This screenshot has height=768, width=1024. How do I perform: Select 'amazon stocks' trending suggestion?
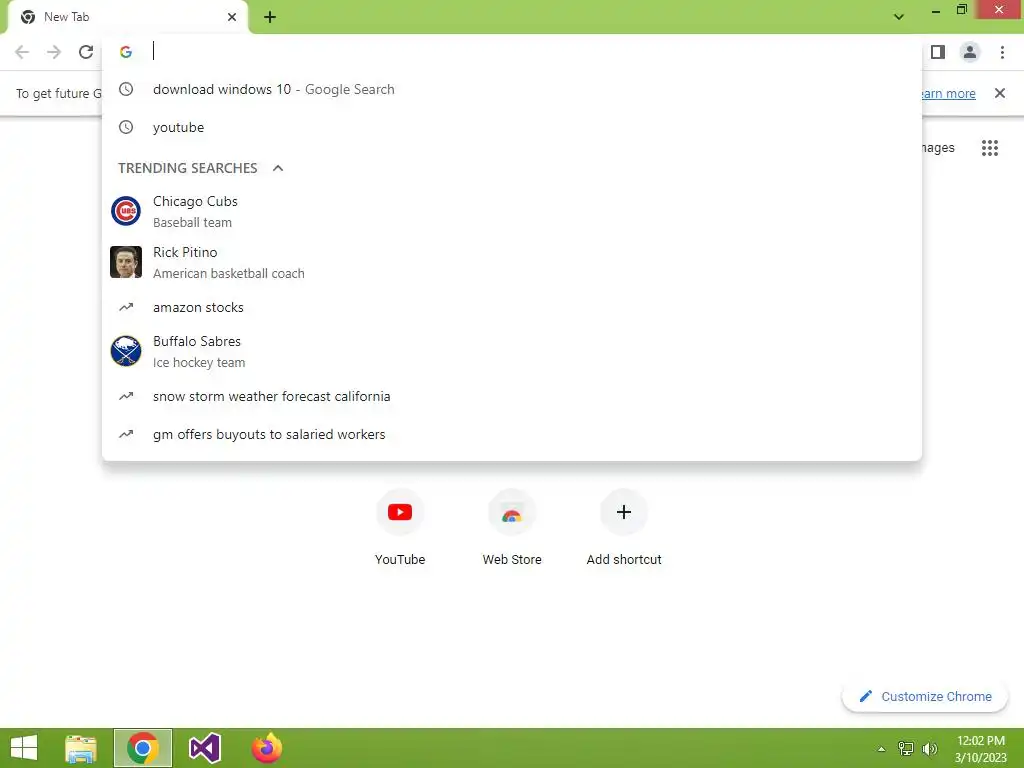point(512,308)
